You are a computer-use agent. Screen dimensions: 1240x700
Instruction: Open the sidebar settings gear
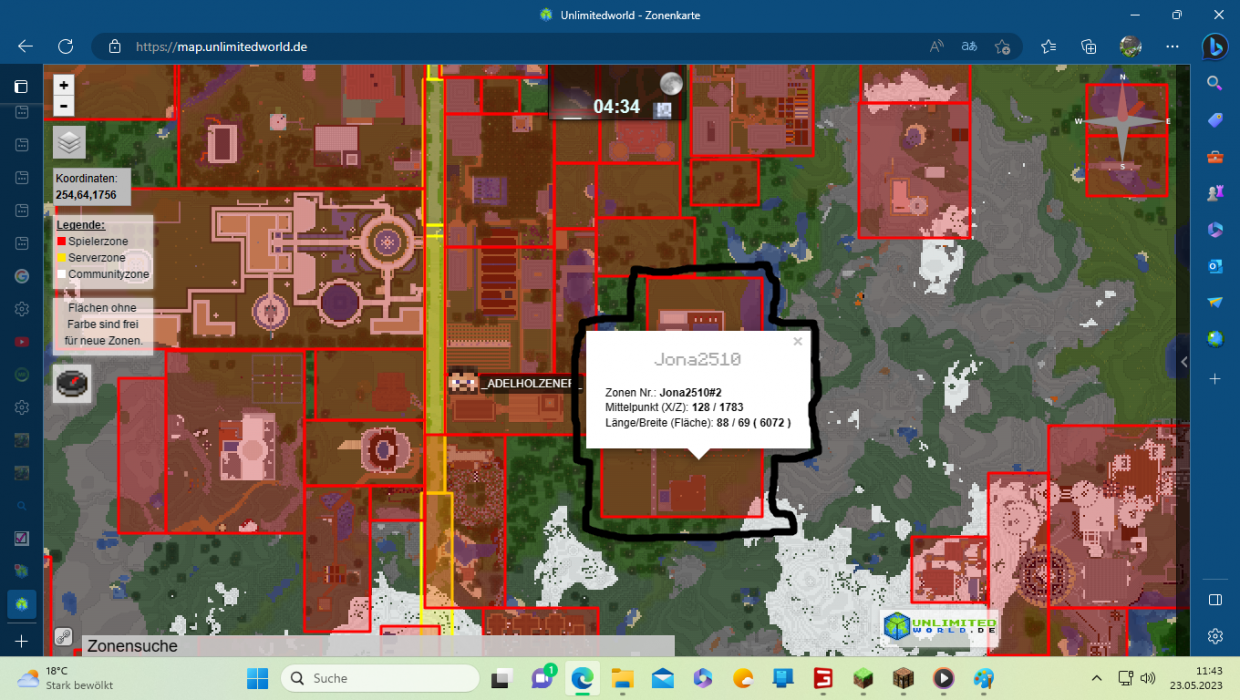coord(1215,636)
